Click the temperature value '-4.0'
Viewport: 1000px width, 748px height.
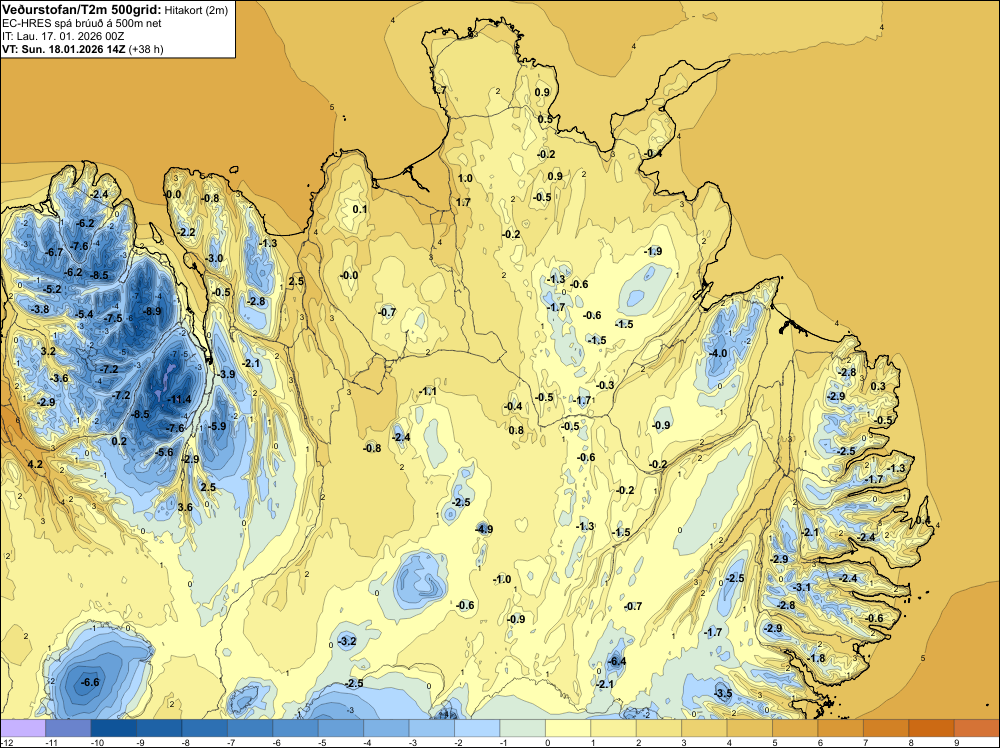718,353
